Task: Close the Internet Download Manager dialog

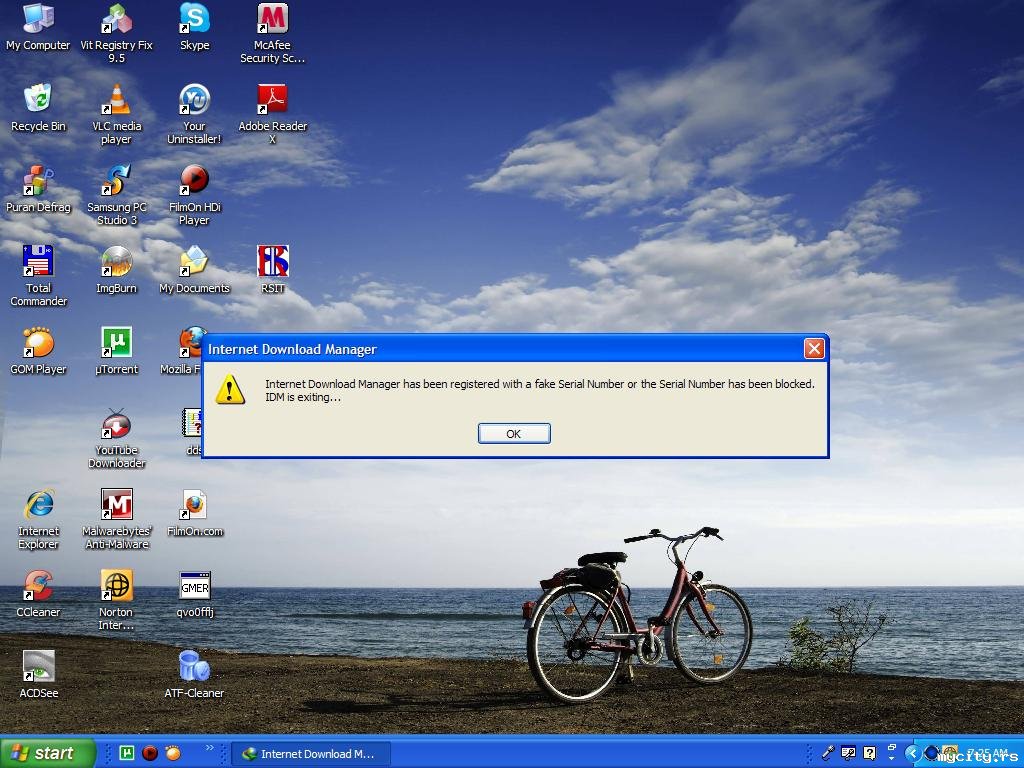Action: (814, 349)
